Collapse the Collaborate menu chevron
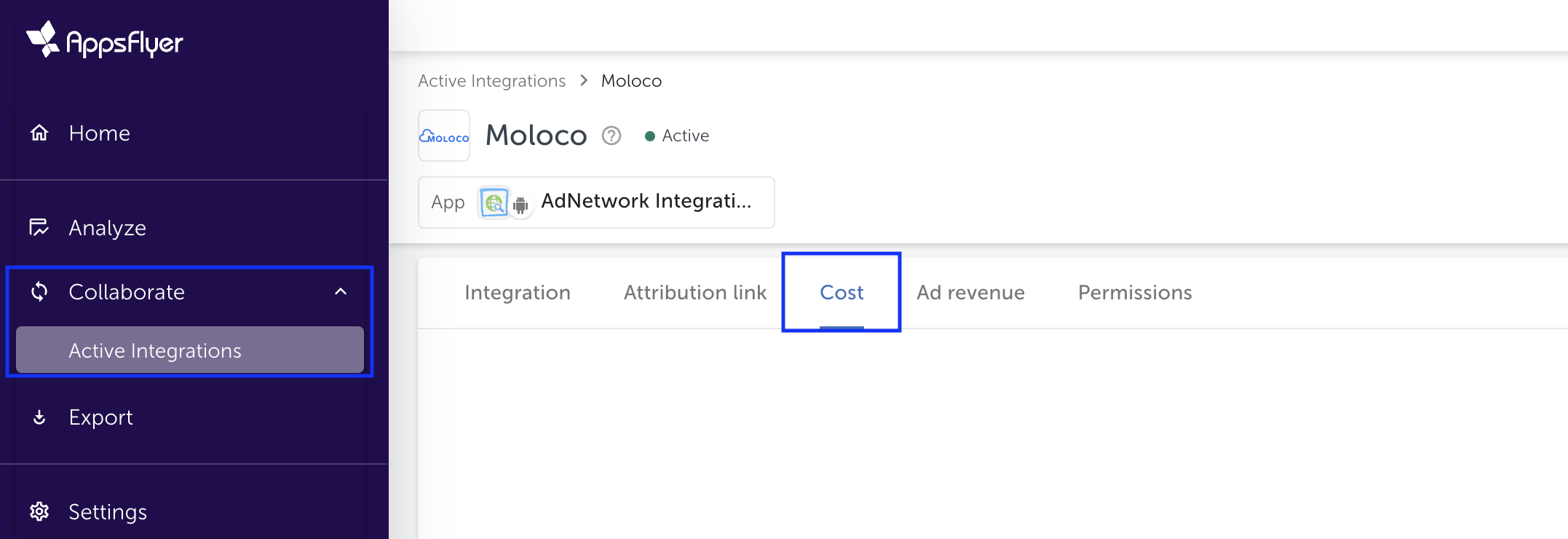Viewport: 1568px width, 539px height. click(x=341, y=291)
